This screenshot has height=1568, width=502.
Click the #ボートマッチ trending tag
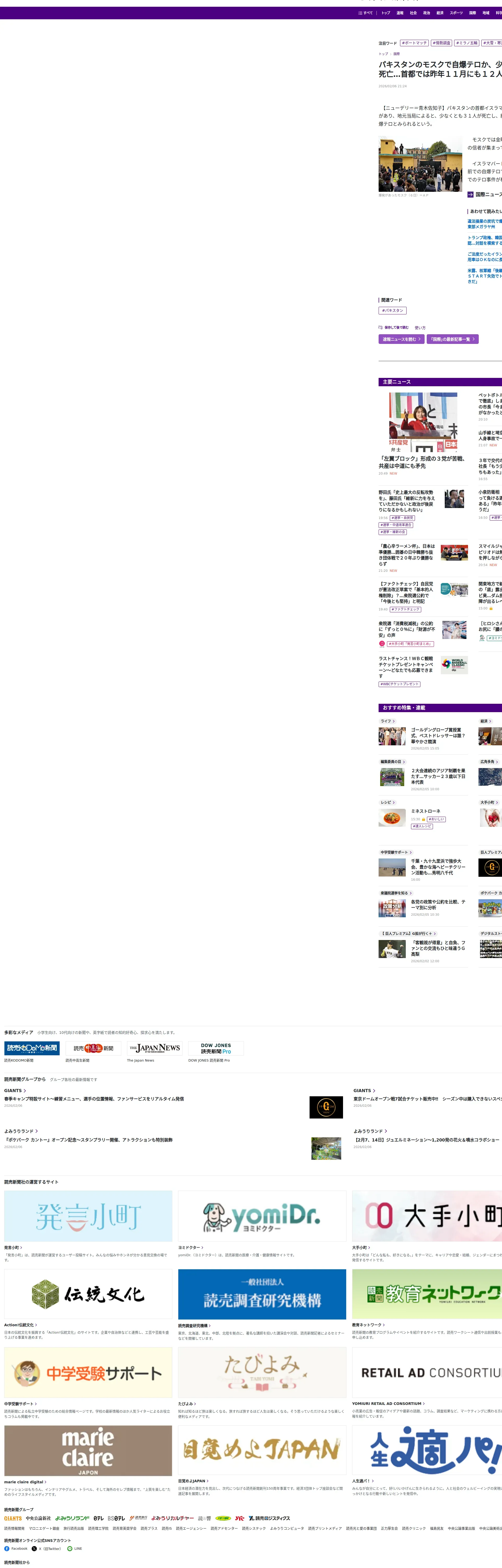point(414,43)
